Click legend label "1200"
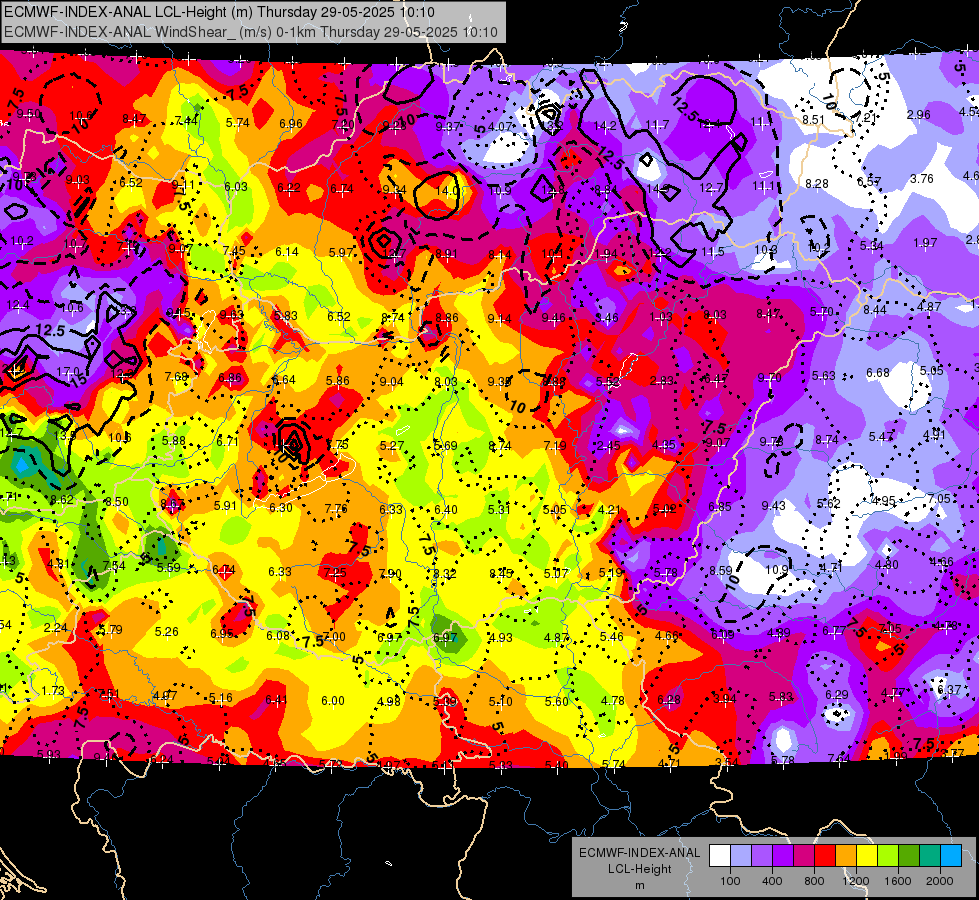The image size is (979, 900). [x=855, y=881]
